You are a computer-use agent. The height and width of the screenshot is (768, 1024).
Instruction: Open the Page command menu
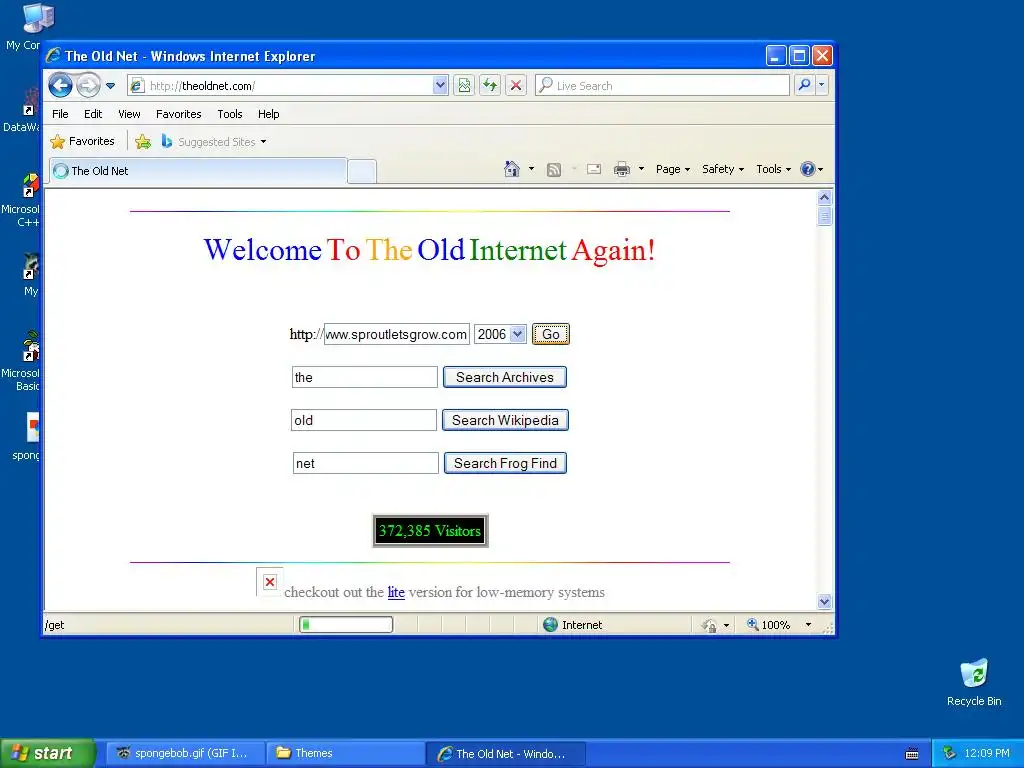pyautogui.click(x=673, y=169)
